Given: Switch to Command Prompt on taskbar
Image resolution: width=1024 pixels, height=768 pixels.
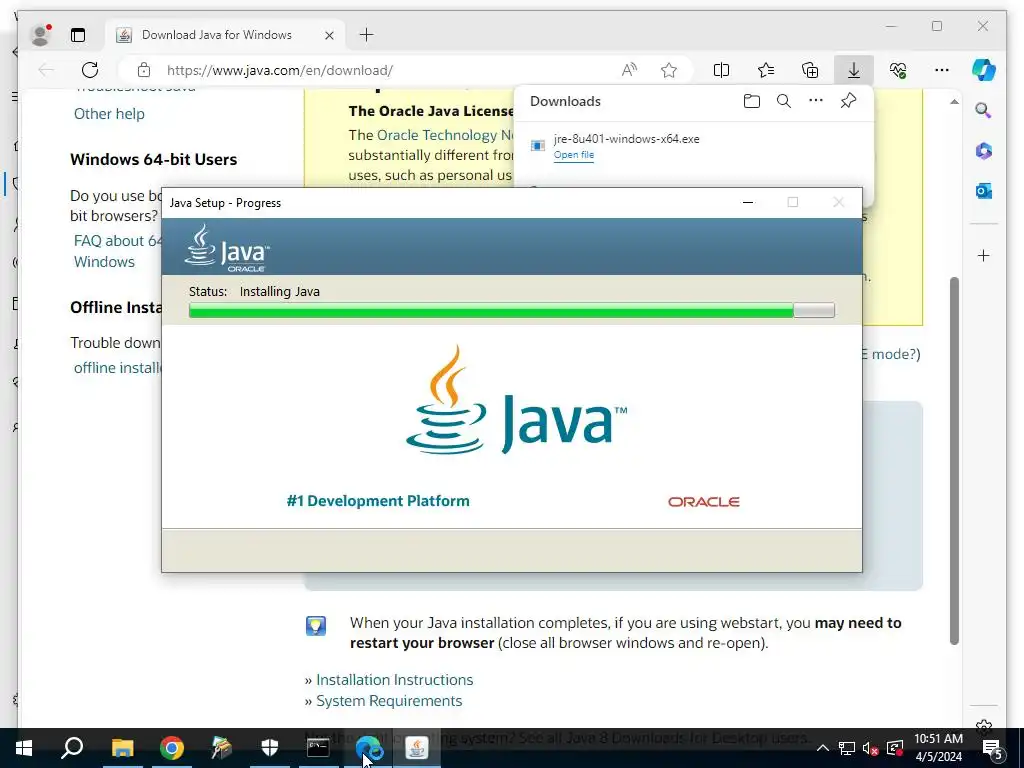Looking at the screenshot, I should point(318,748).
